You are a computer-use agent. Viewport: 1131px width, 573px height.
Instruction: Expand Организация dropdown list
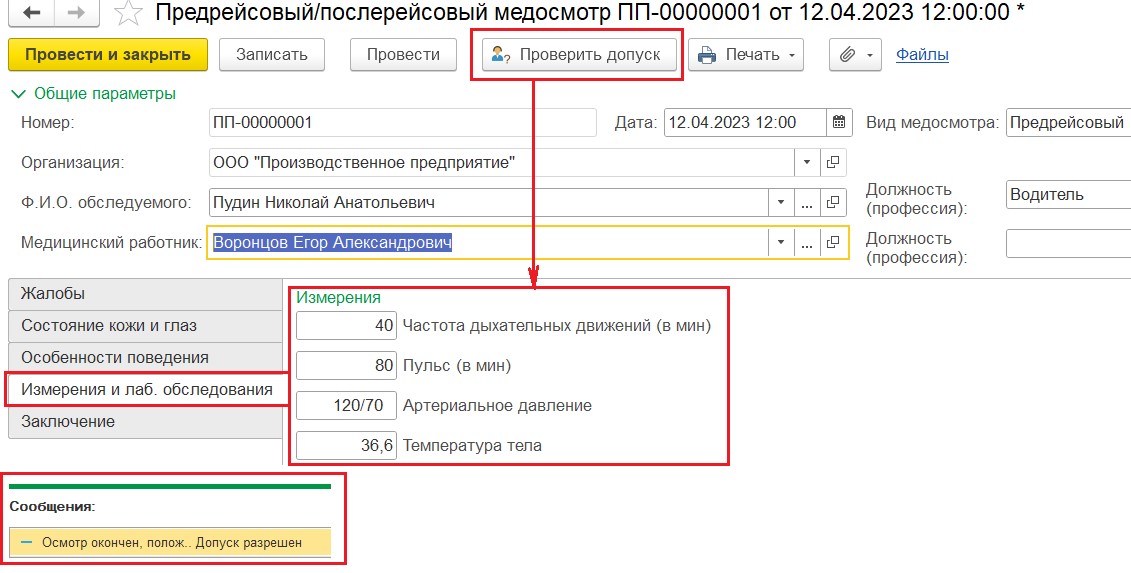click(807, 162)
